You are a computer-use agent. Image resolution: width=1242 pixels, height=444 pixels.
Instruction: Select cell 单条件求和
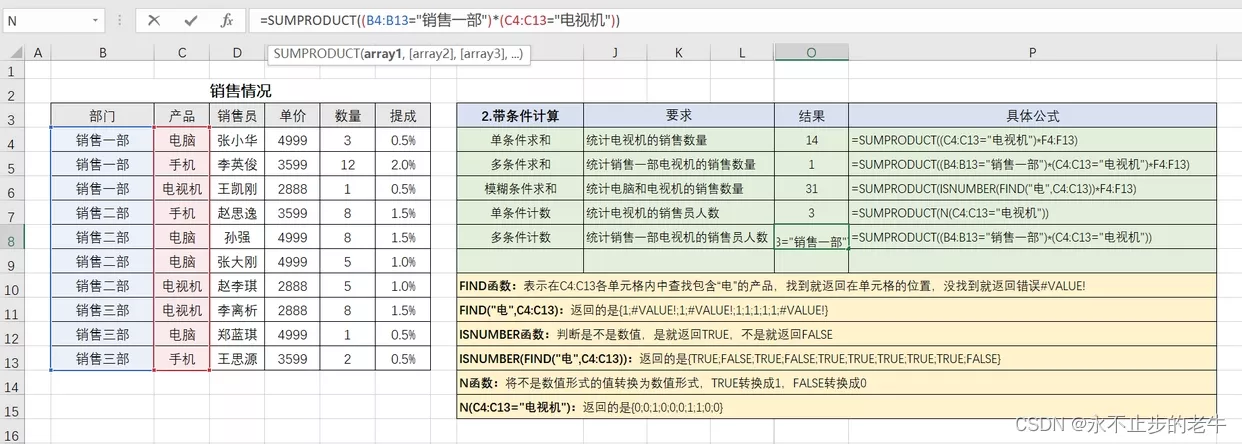(519, 140)
